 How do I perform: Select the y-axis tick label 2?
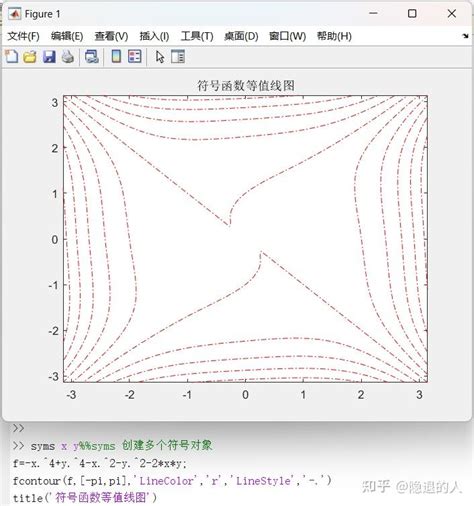[x=55, y=148]
